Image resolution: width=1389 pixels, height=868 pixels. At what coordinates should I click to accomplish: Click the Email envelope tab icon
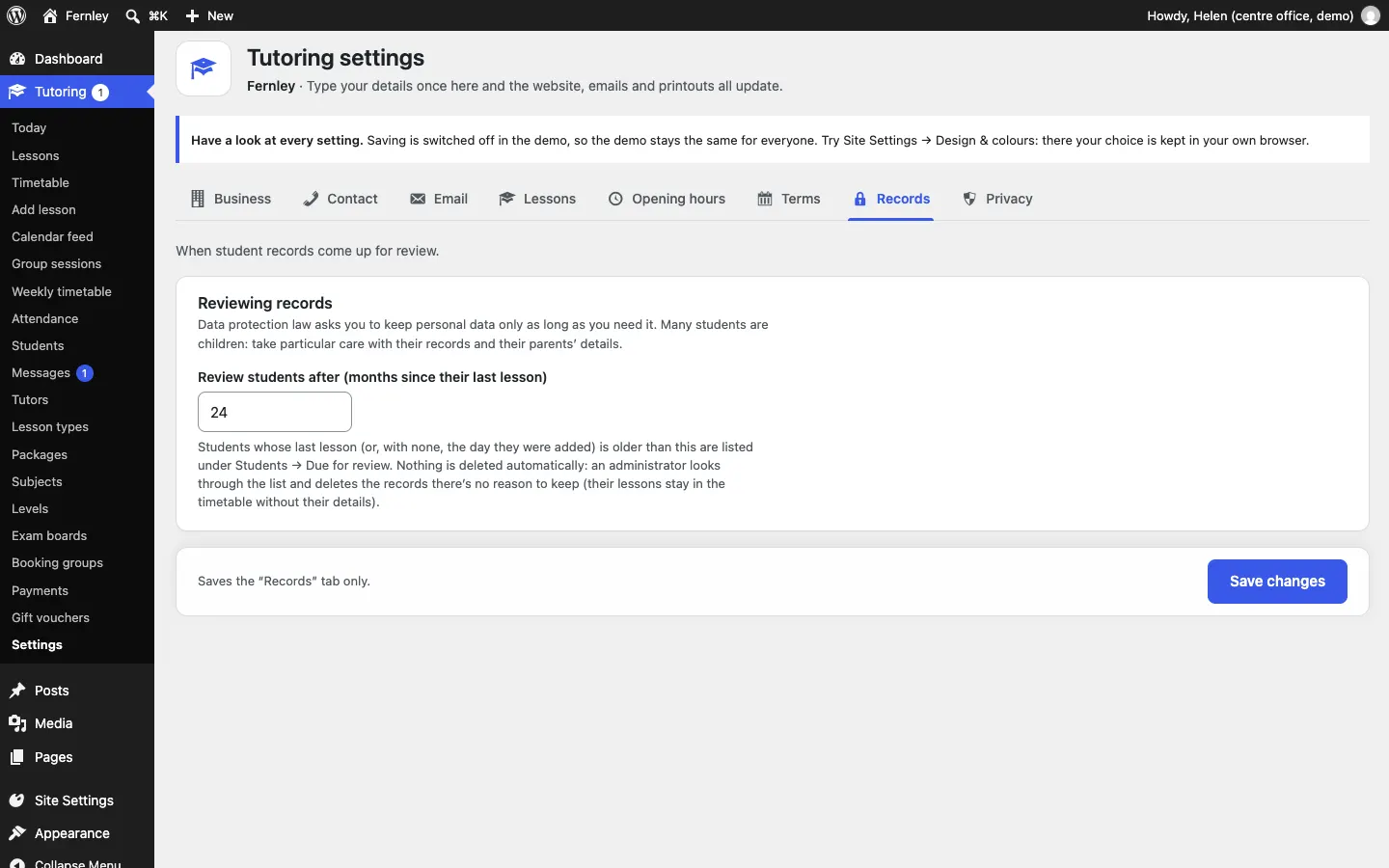point(418,199)
